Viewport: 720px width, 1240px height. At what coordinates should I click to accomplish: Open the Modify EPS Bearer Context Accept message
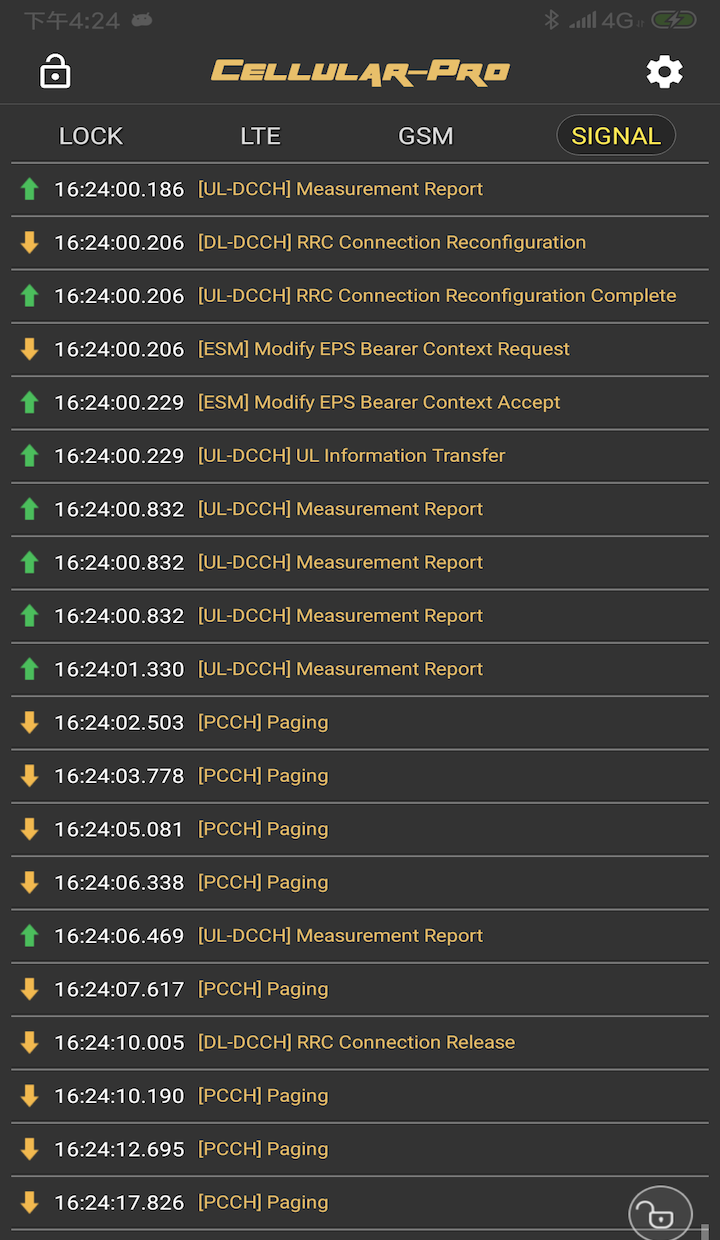coord(360,403)
